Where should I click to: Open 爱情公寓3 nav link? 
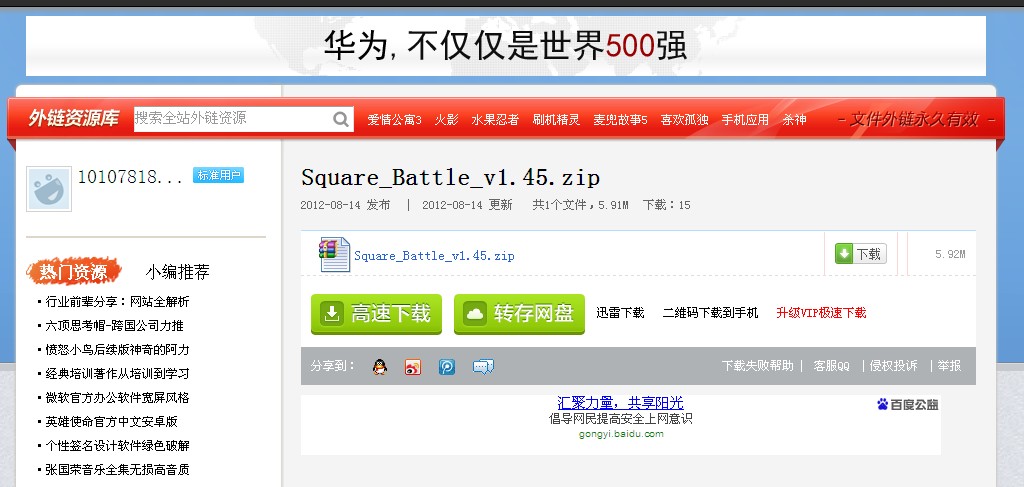tap(394, 120)
